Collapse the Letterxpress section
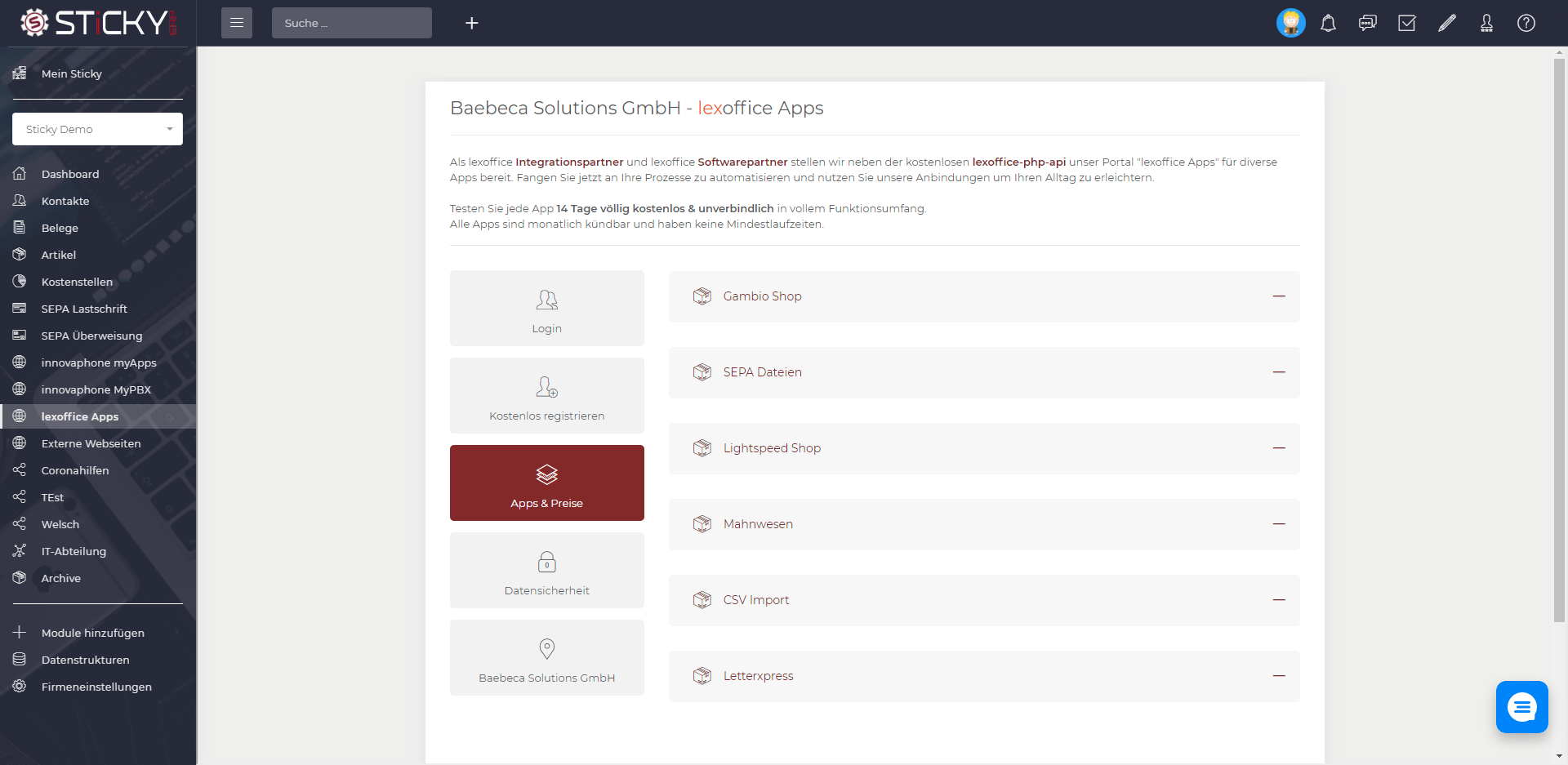This screenshot has height=765, width=1568. 1279,676
